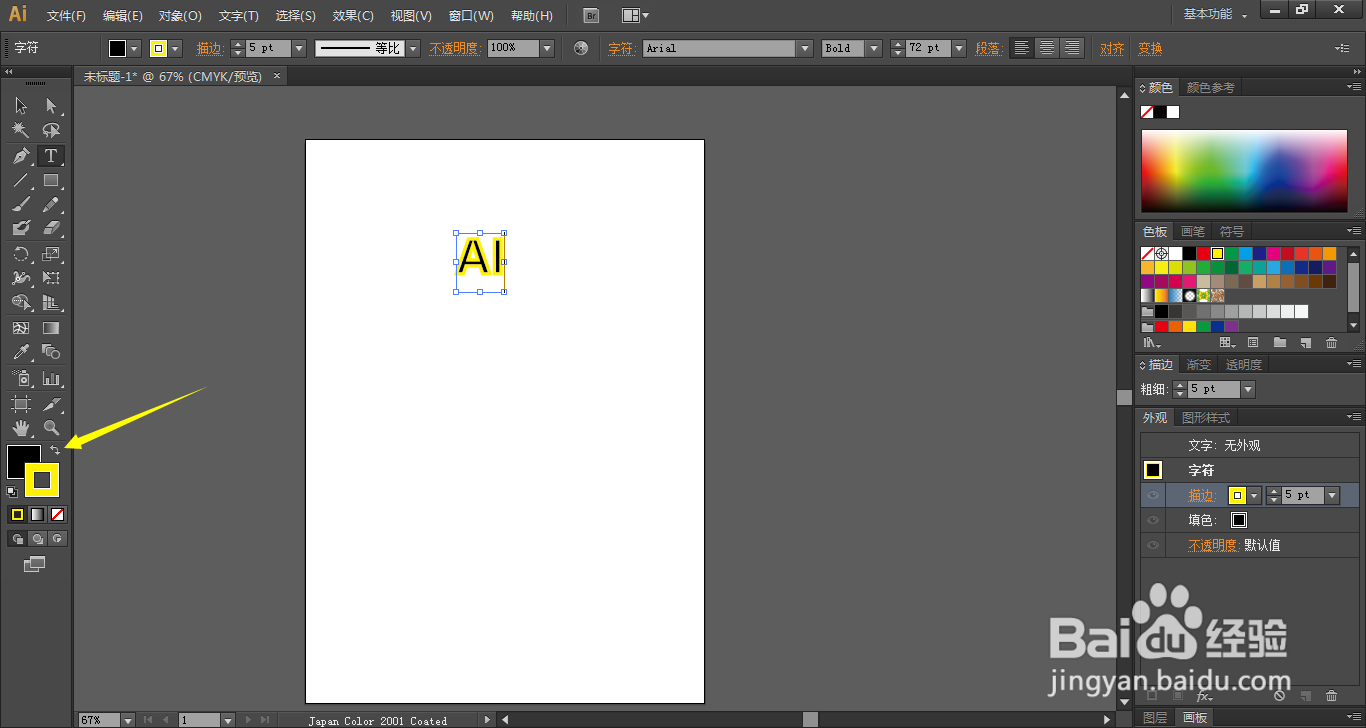Select the Eyedropper tool
1366x728 pixels.
pos(21,352)
